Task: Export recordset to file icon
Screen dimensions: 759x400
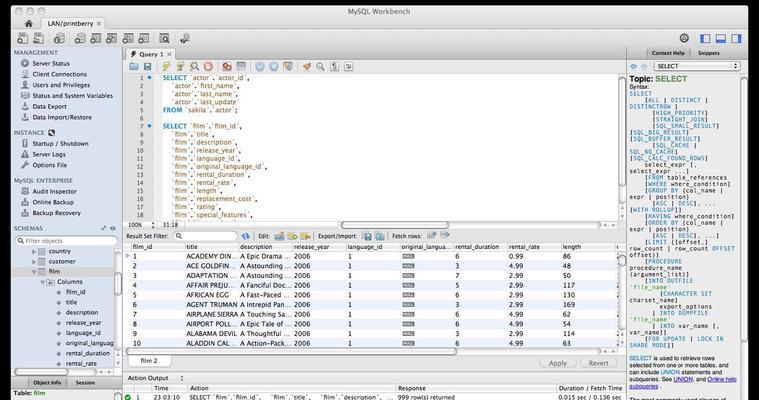Action: tap(367, 236)
